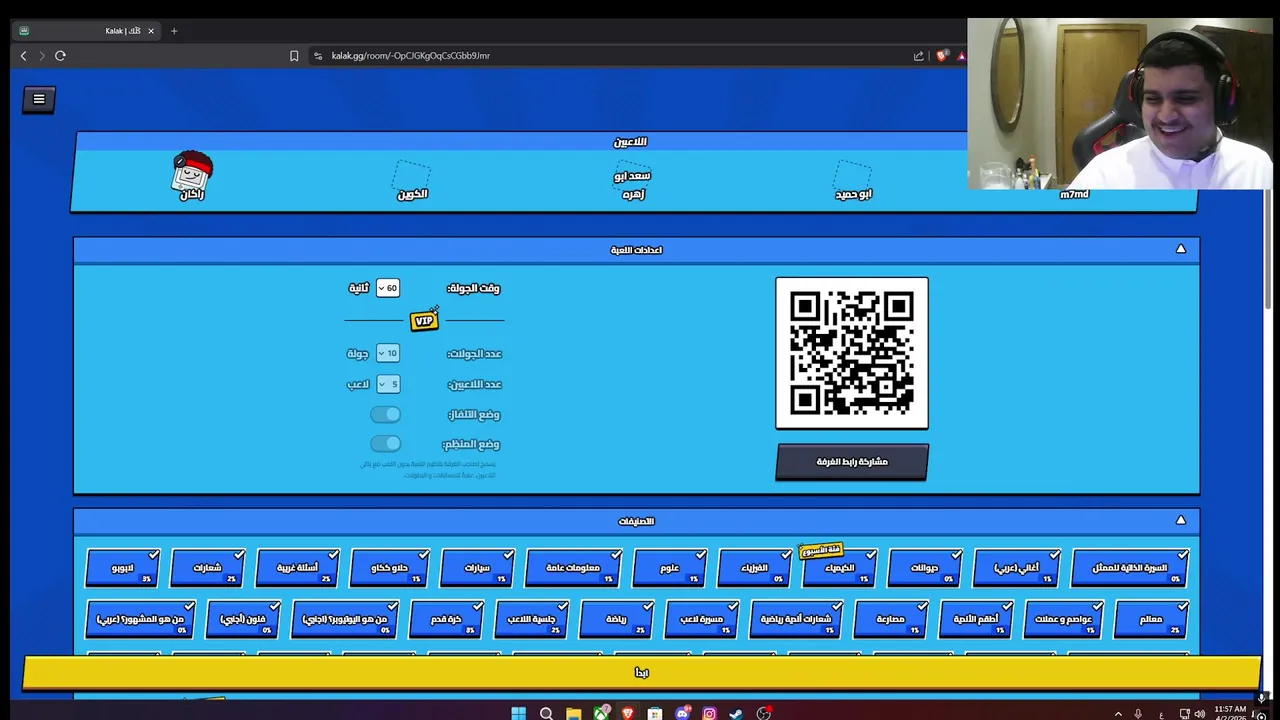Open volume control in tray
The width and height of the screenshot is (1280, 720).
point(1199,714)
